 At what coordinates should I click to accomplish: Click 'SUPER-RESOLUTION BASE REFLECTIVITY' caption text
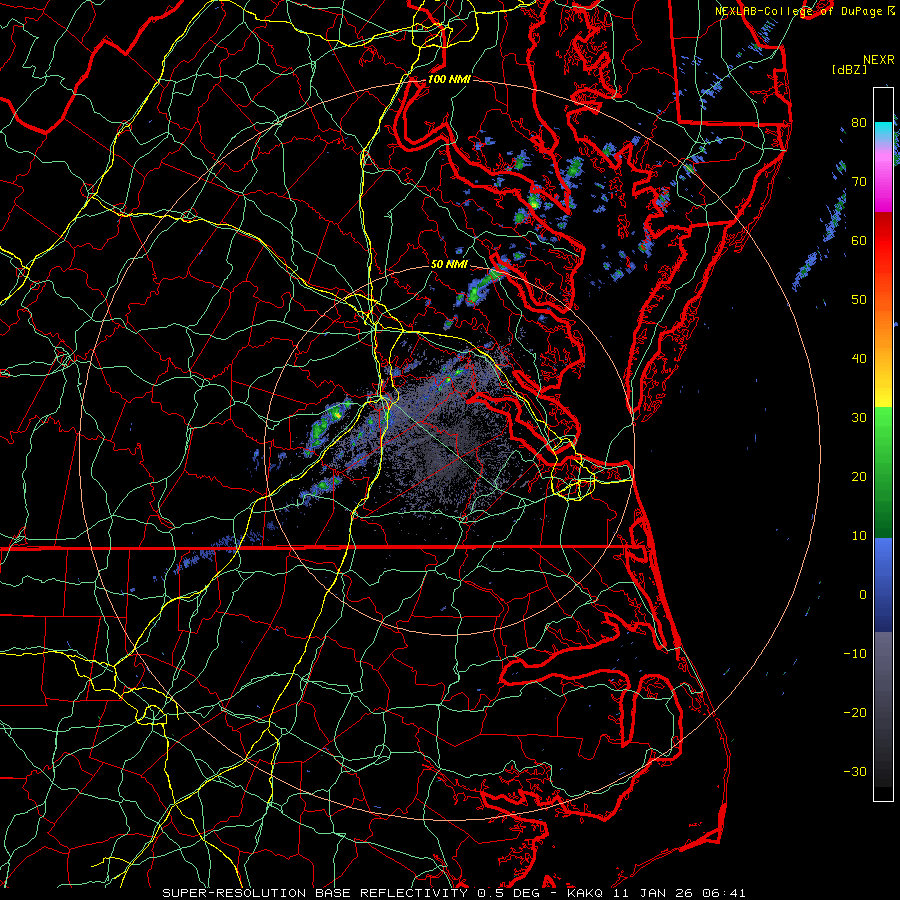(315, 893)
